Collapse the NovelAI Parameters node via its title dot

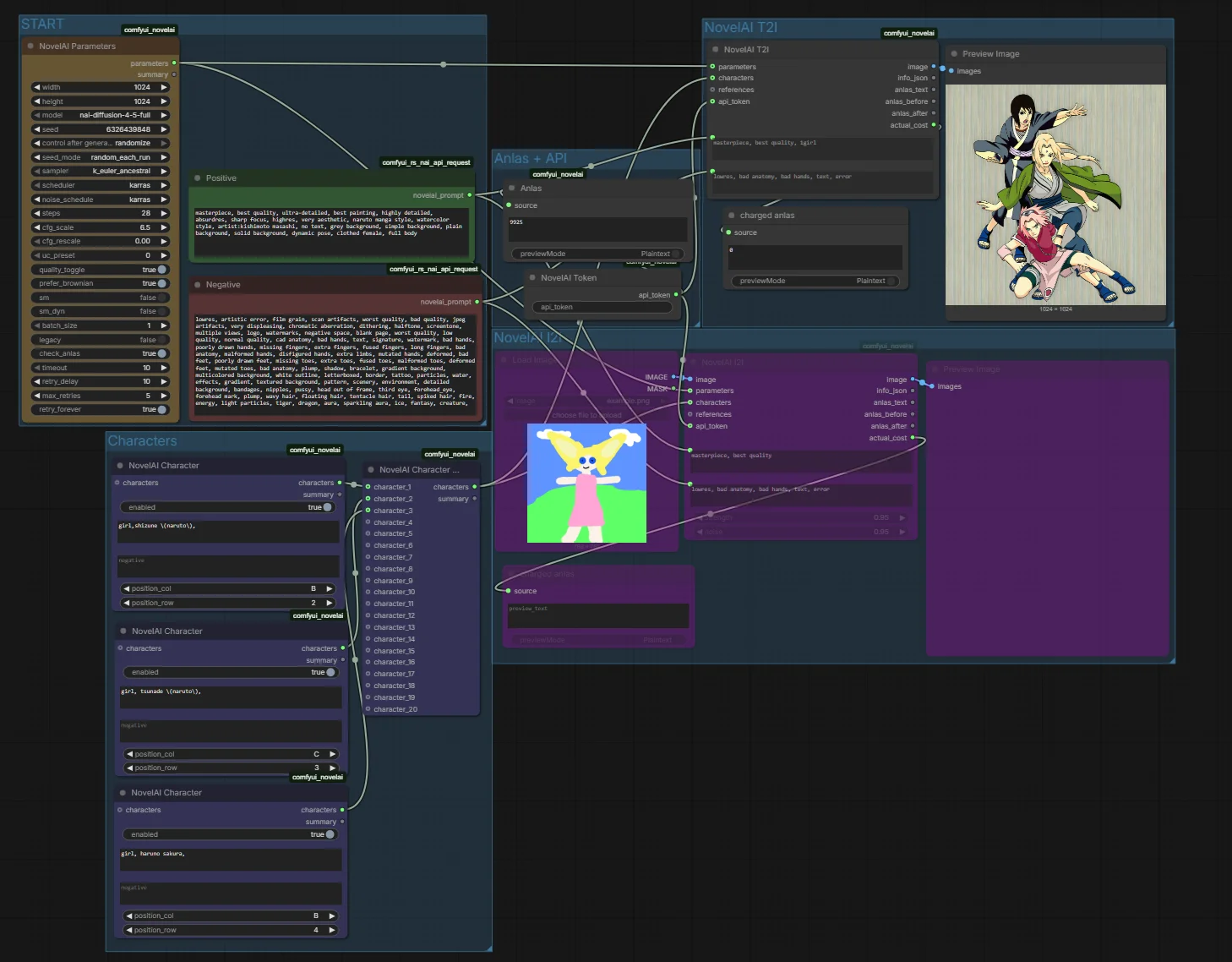(x=30, y=46)
